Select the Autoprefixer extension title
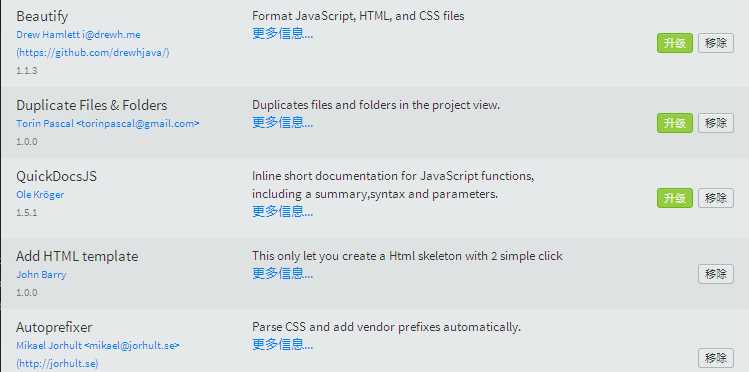Viewport: 749px width, 372px height. [x=54, y=328]
